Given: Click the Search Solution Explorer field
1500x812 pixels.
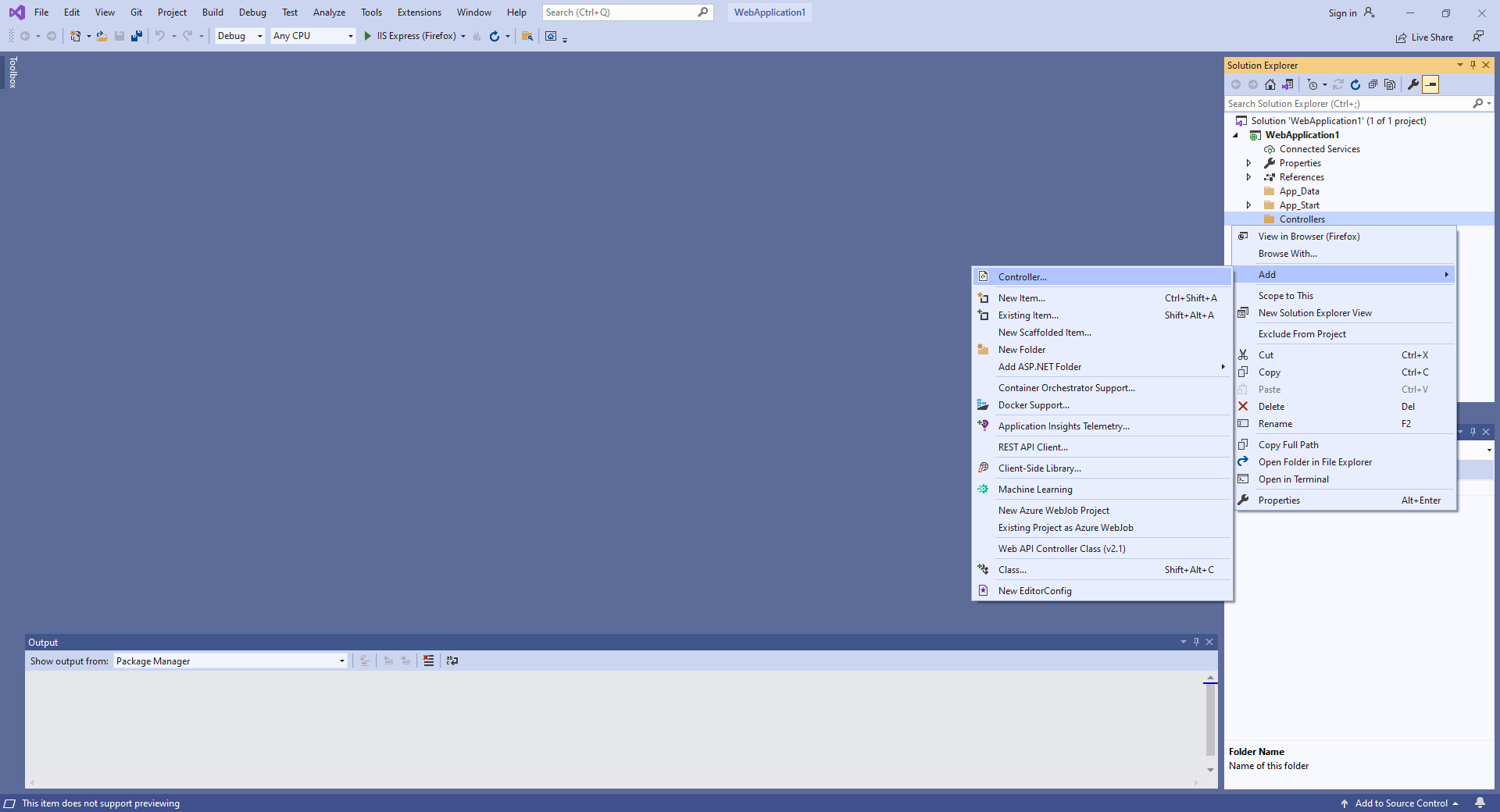Looking at the screenshot, I should point(1348,104).
